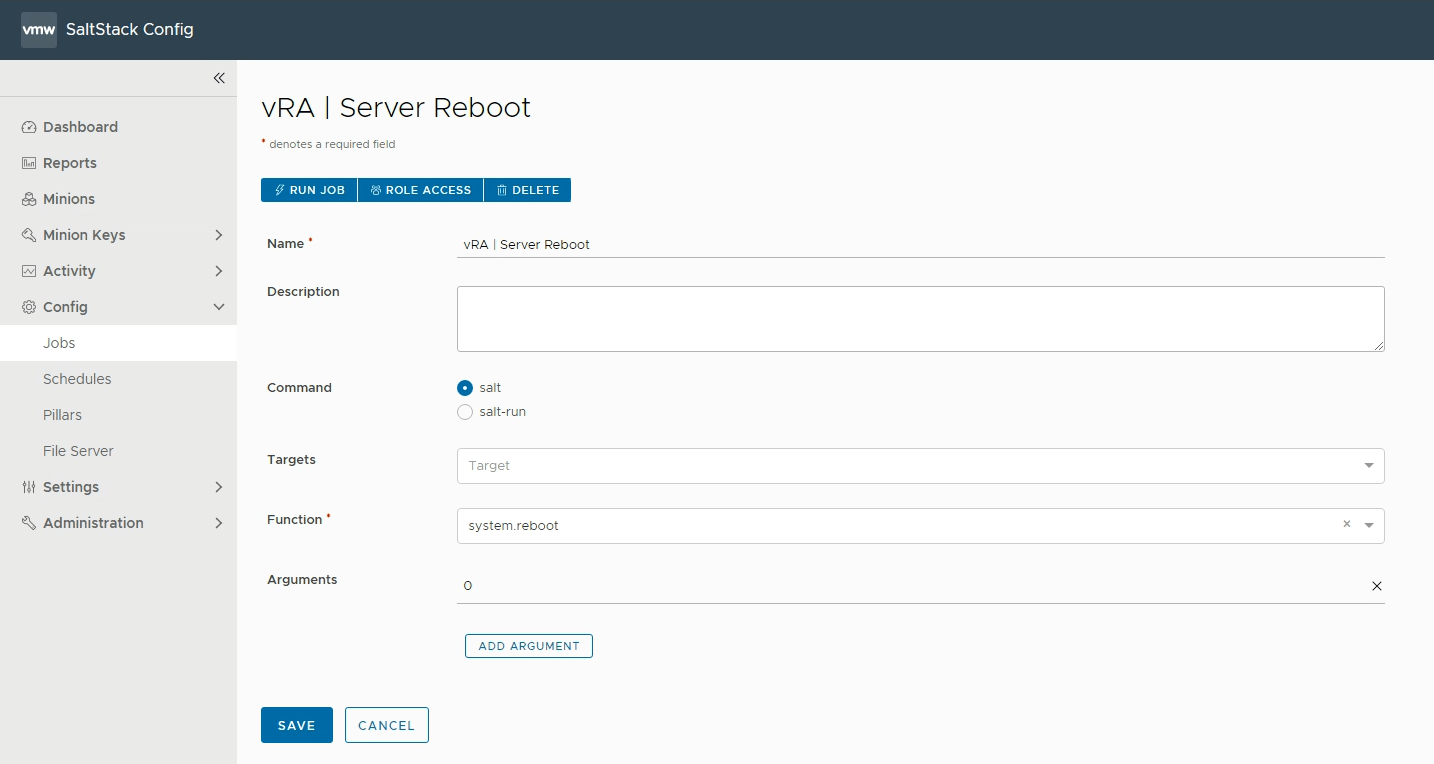Click the Administration wrench icon
This screenshot has width=1434, height=764.
coord(28,522)
